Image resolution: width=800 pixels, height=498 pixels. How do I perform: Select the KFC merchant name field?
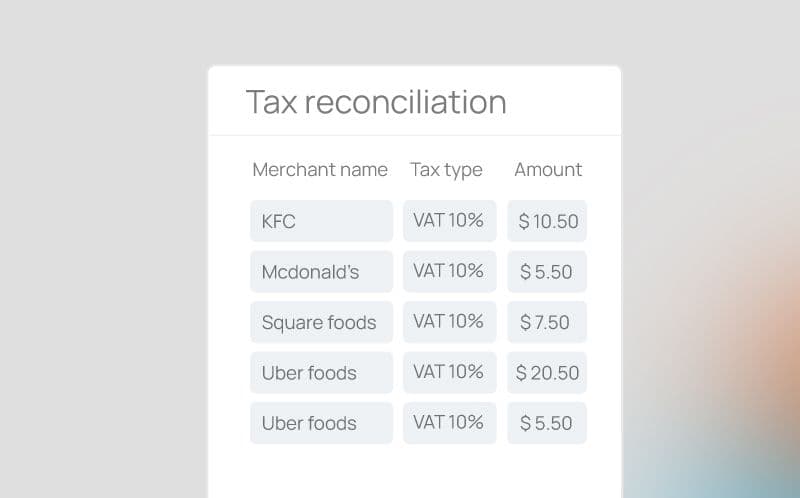pos(321,221)
